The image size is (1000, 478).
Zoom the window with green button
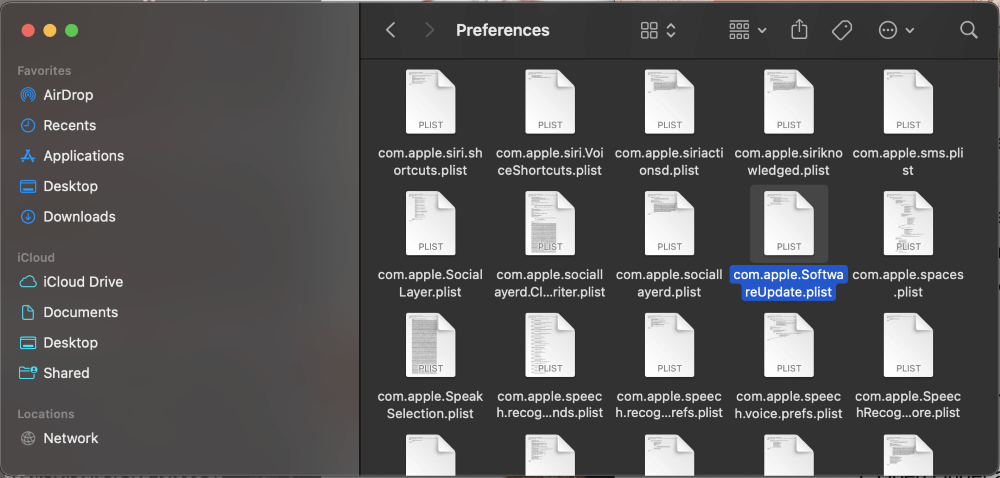pos(71,30)
